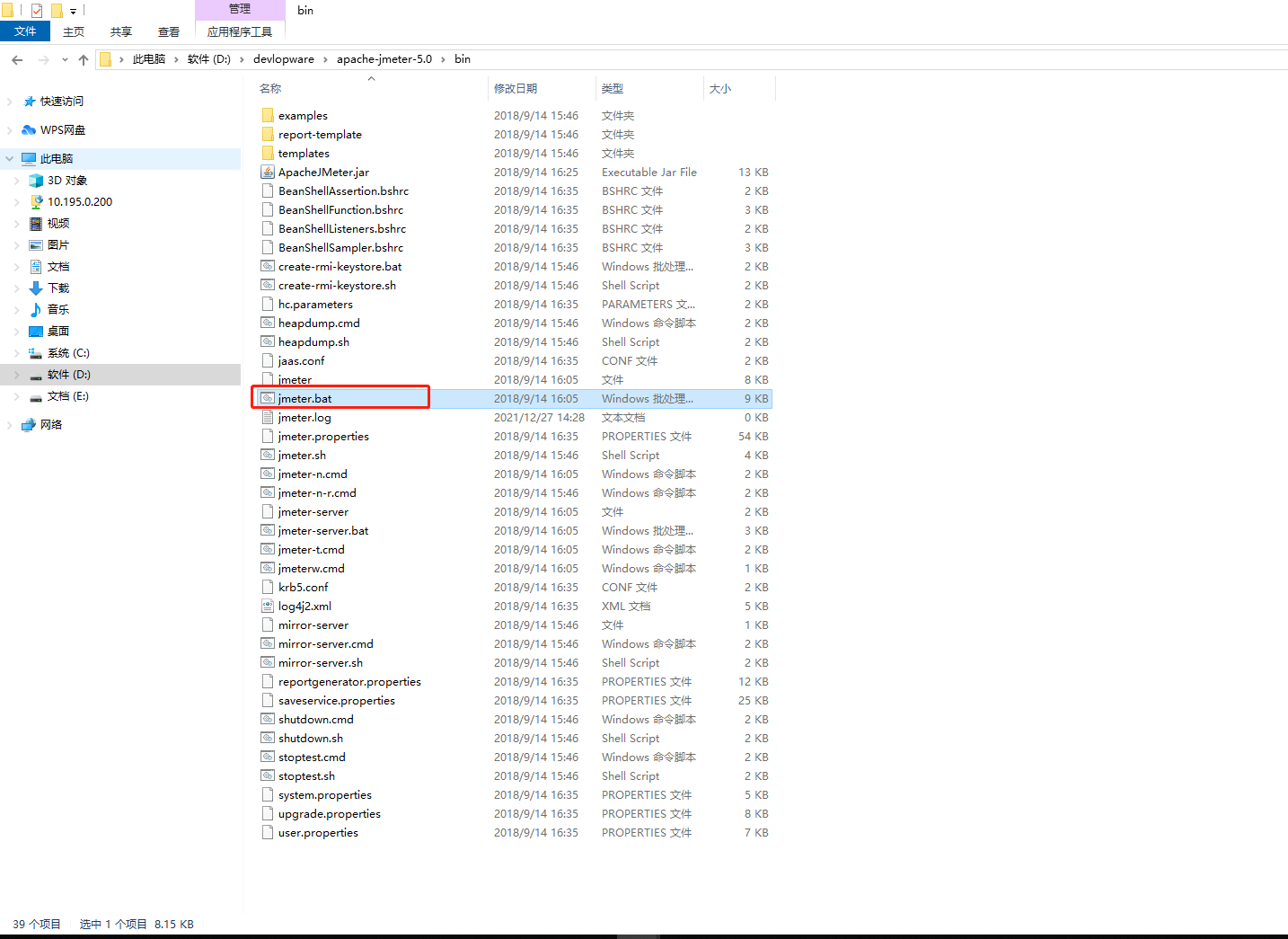The width and height of the screenshot is (1288, 939).
Task: Open the 应用程序工具 ribbon tab
Action: click(x=240, y=31)
